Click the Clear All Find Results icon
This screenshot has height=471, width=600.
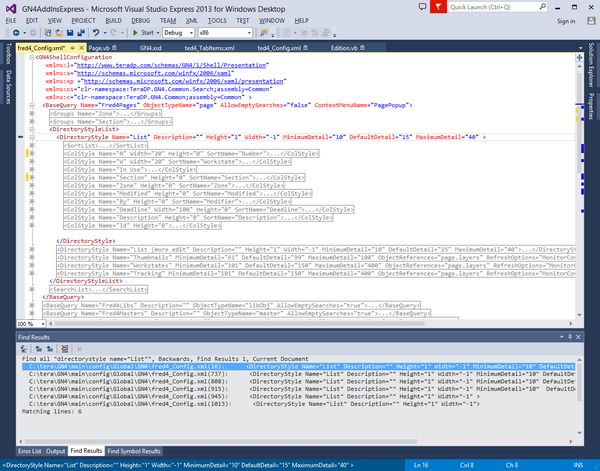click(65, 349)
